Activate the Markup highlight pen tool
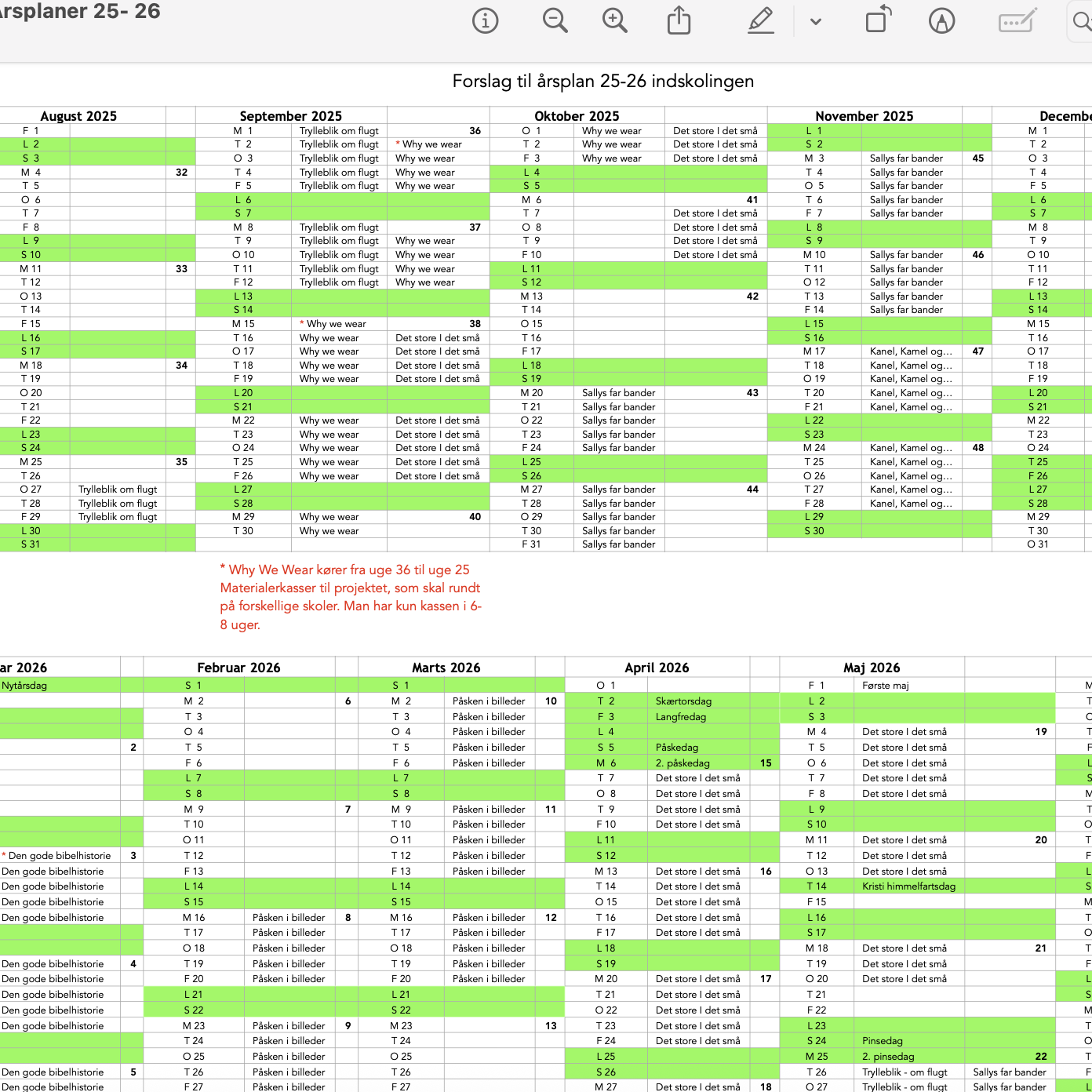1092x1092 pixels. [x=761, y=20]
